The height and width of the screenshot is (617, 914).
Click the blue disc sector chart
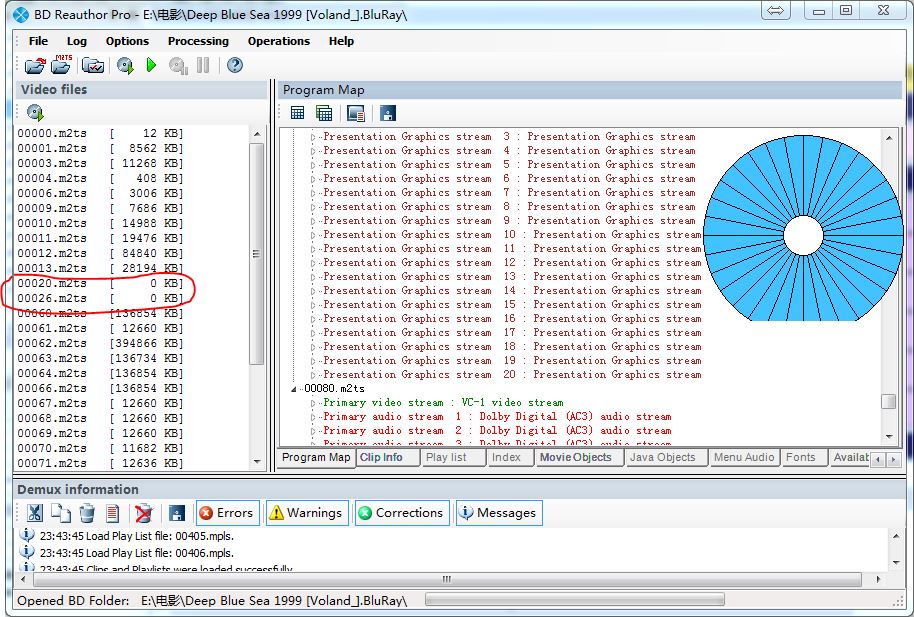click(x=803, y=228)
